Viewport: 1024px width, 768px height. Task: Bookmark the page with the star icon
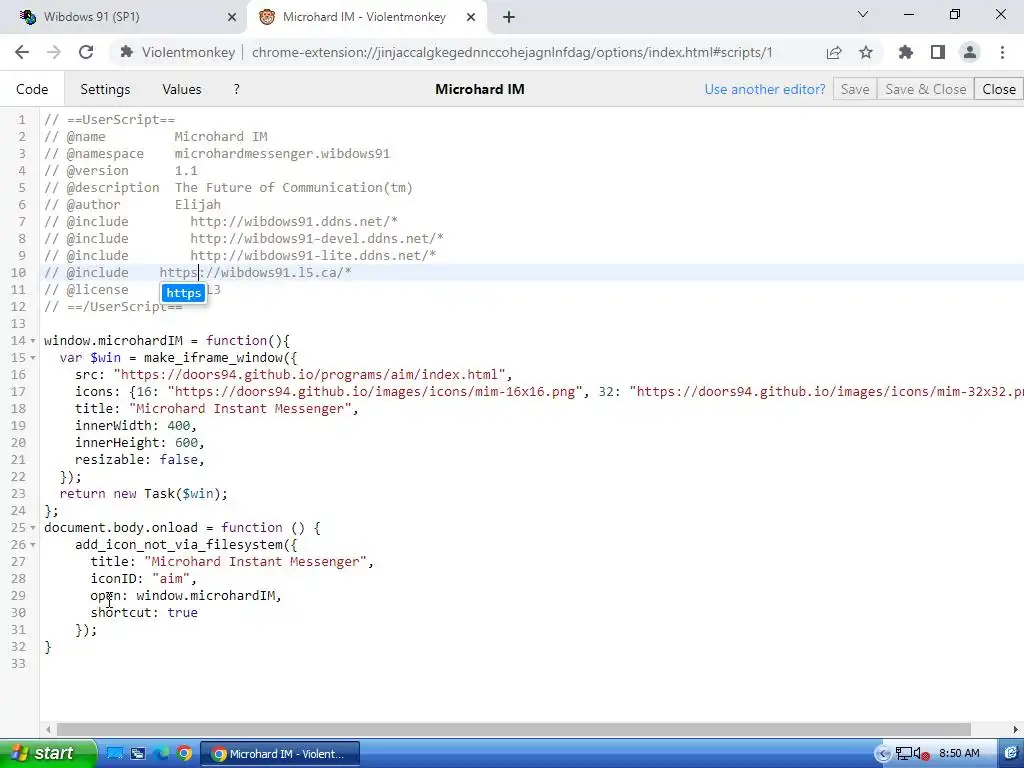tap(866, 52)
